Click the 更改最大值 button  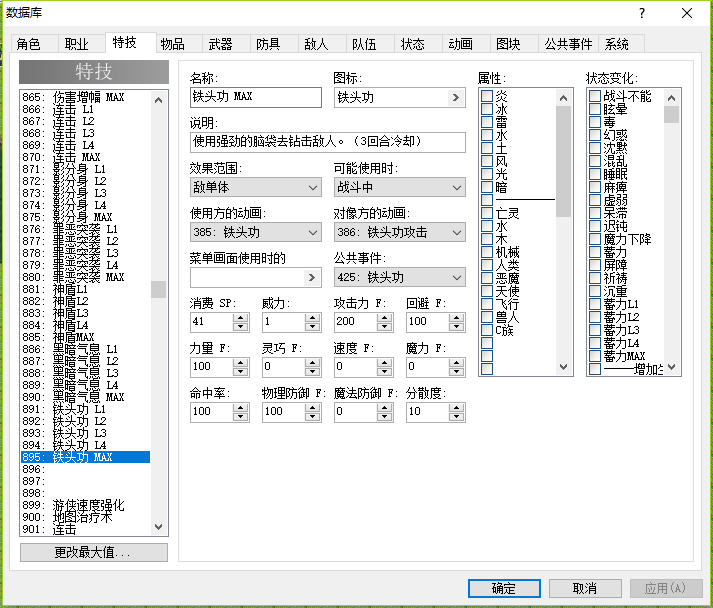point(94,553)
